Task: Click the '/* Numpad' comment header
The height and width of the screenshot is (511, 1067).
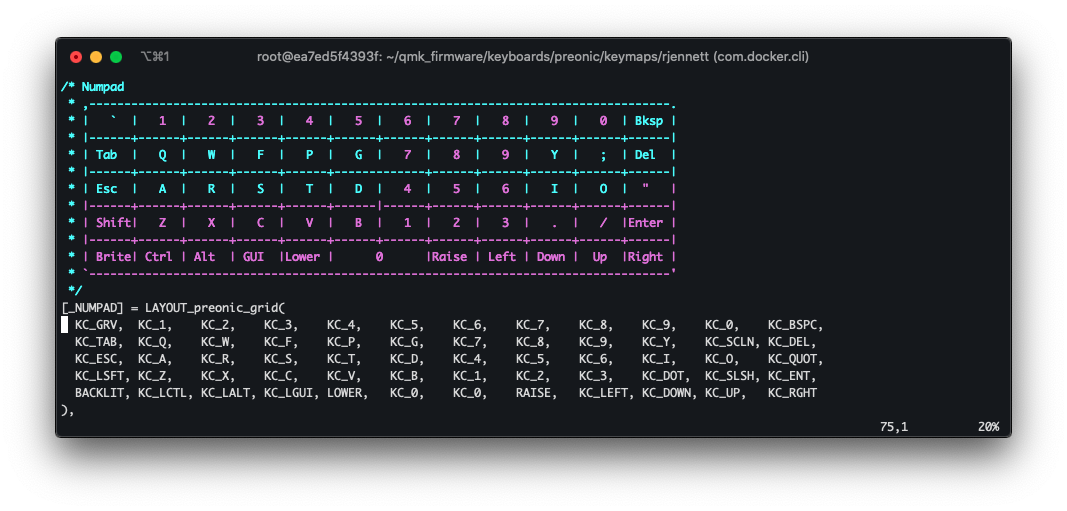Action: pyautogui.click(x=93, y=87)
